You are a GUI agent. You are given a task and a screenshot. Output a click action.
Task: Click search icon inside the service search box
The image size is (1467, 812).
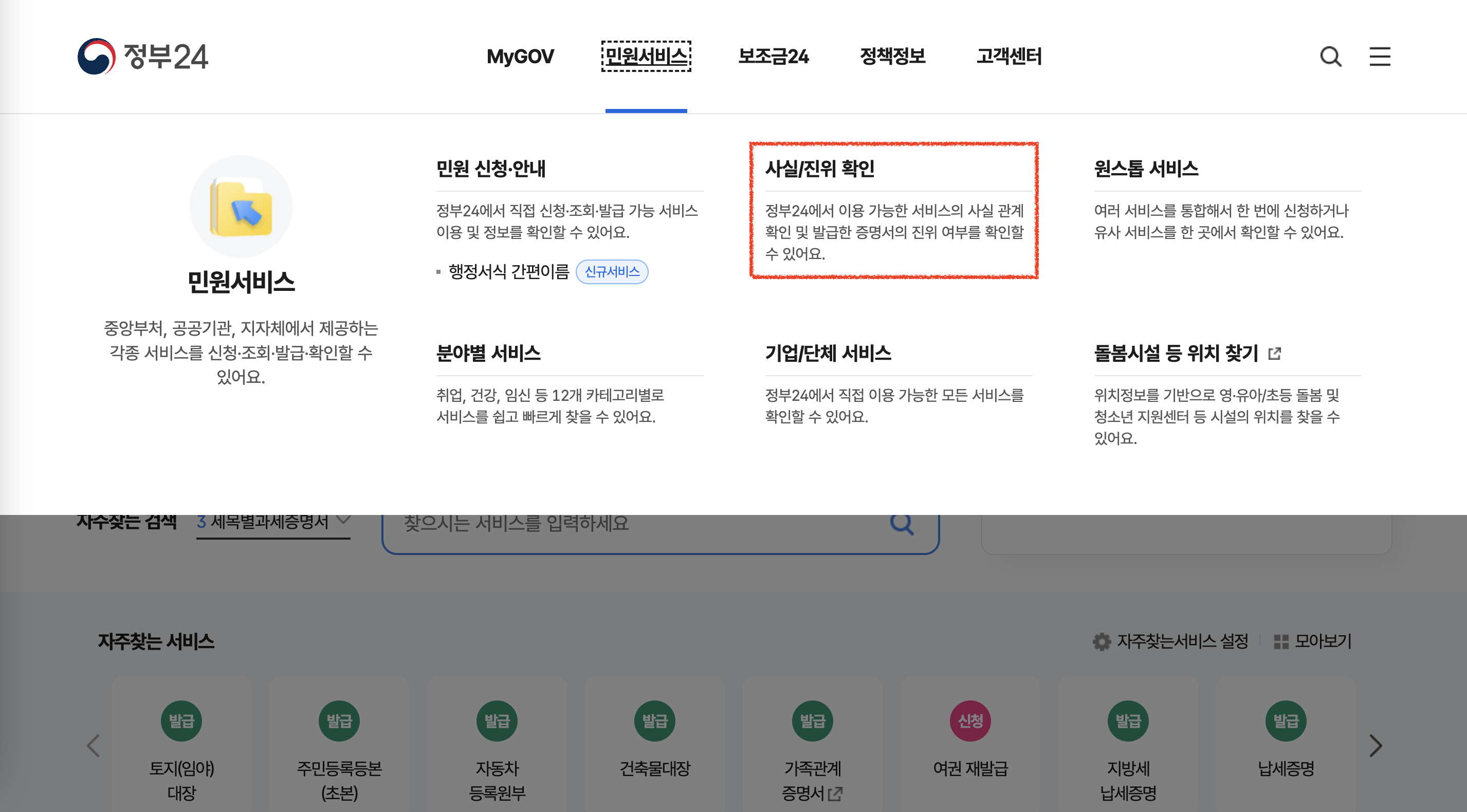pos(902,523)
